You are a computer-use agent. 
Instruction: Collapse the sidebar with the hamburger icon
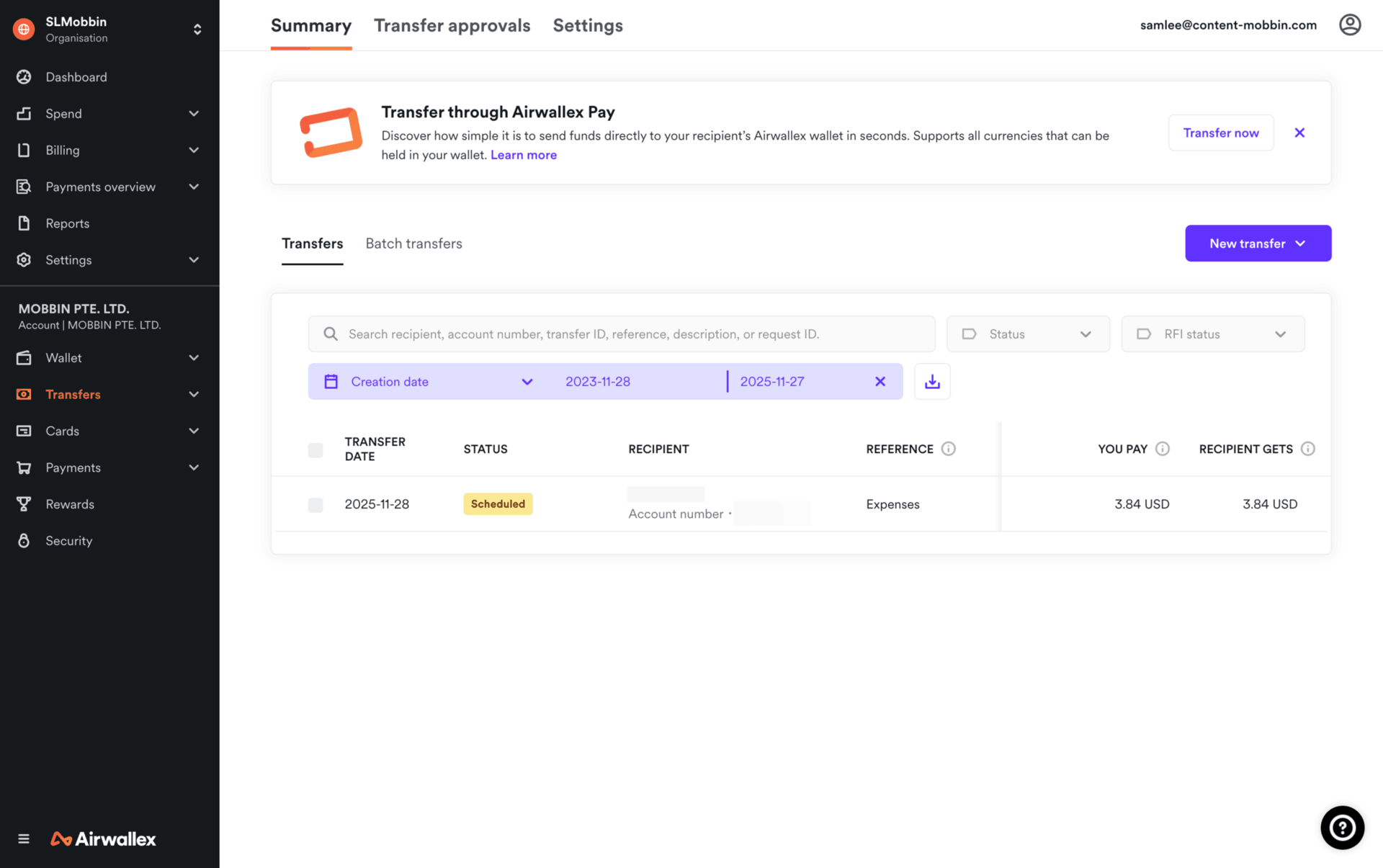click(x=24, y=838)
